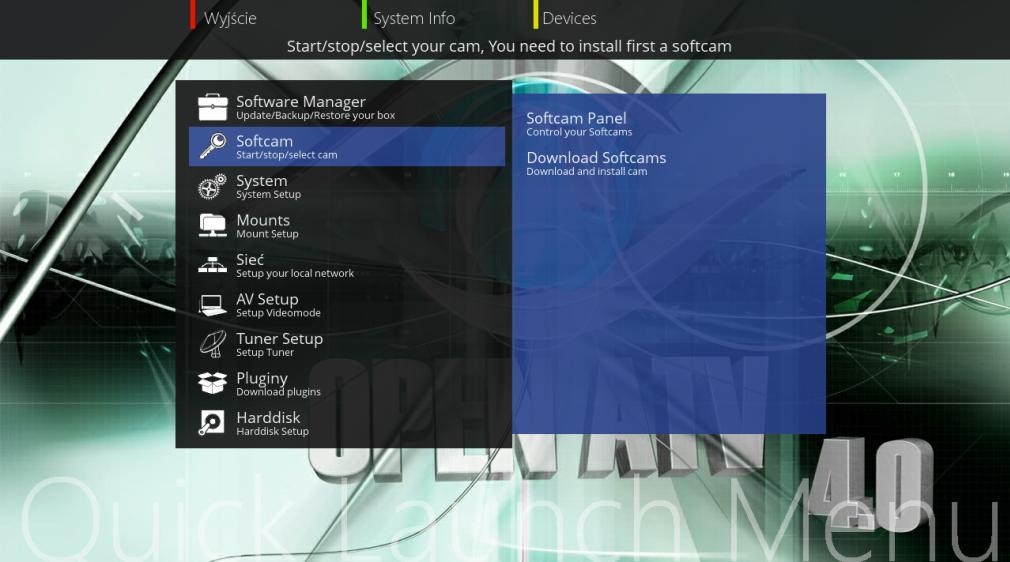Screen dimensions: 1010x562
Task: Click 'Update/Backup/Restore your box' description text
Action: [316, 116]
